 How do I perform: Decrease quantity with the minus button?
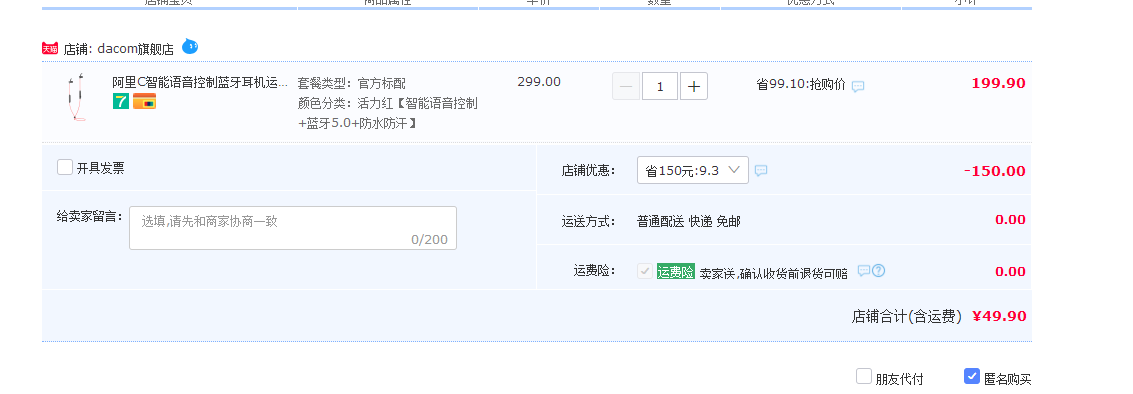coord(626,87)
